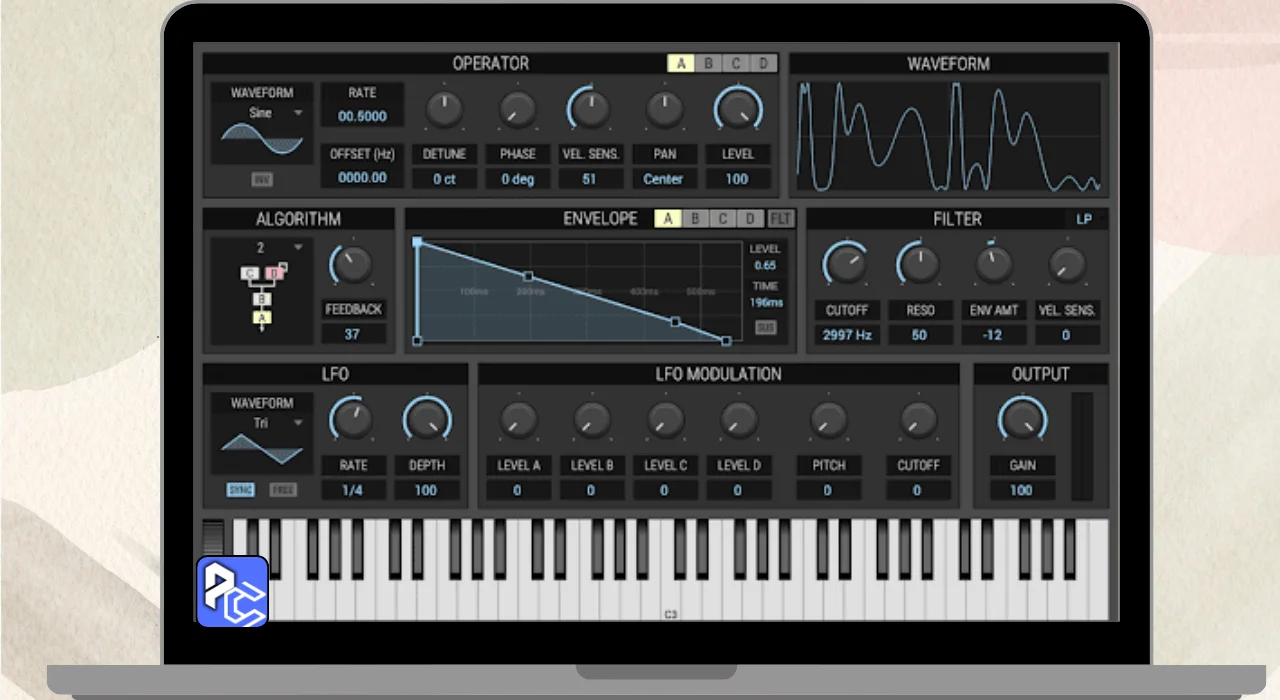1280x700 pixels.
Task: Click the envelope end point handle
Action: point(726,341)
